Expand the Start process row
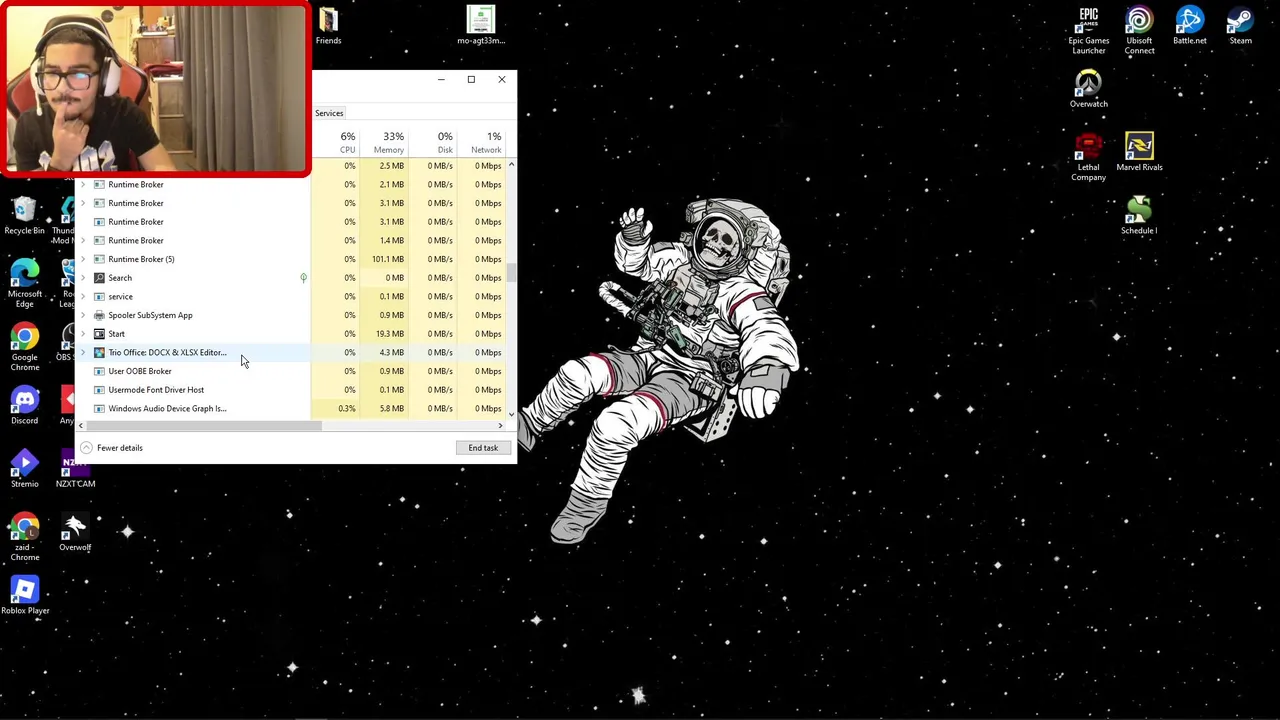Viewport: 1280px width, 720px height. (x=83, y=334)
